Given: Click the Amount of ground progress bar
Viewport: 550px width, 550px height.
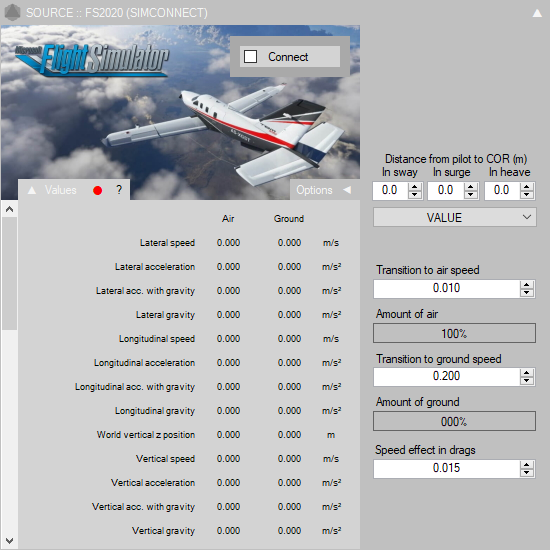Looking at the screenshot, I should pos(454,421).
